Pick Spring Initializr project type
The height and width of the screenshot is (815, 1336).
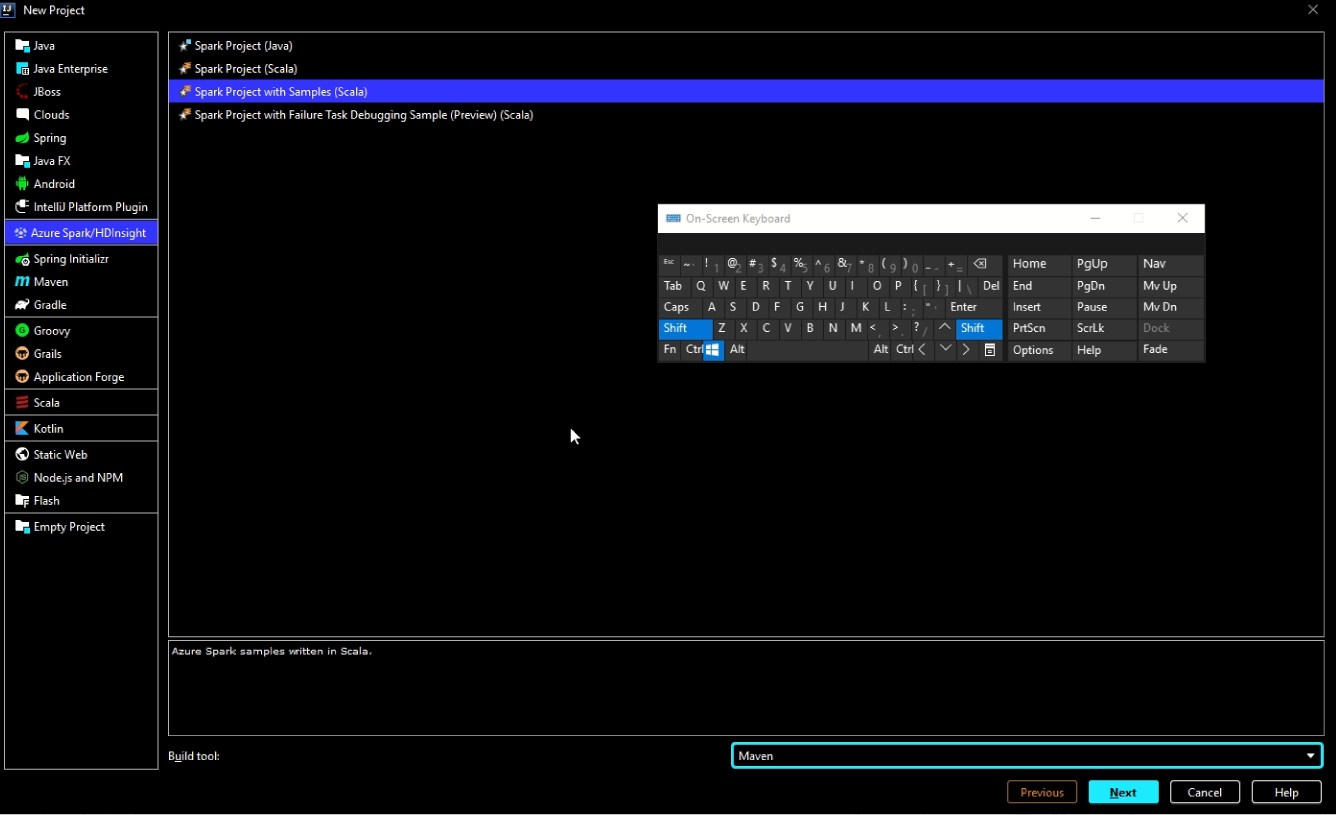click(x=81, y=259)
